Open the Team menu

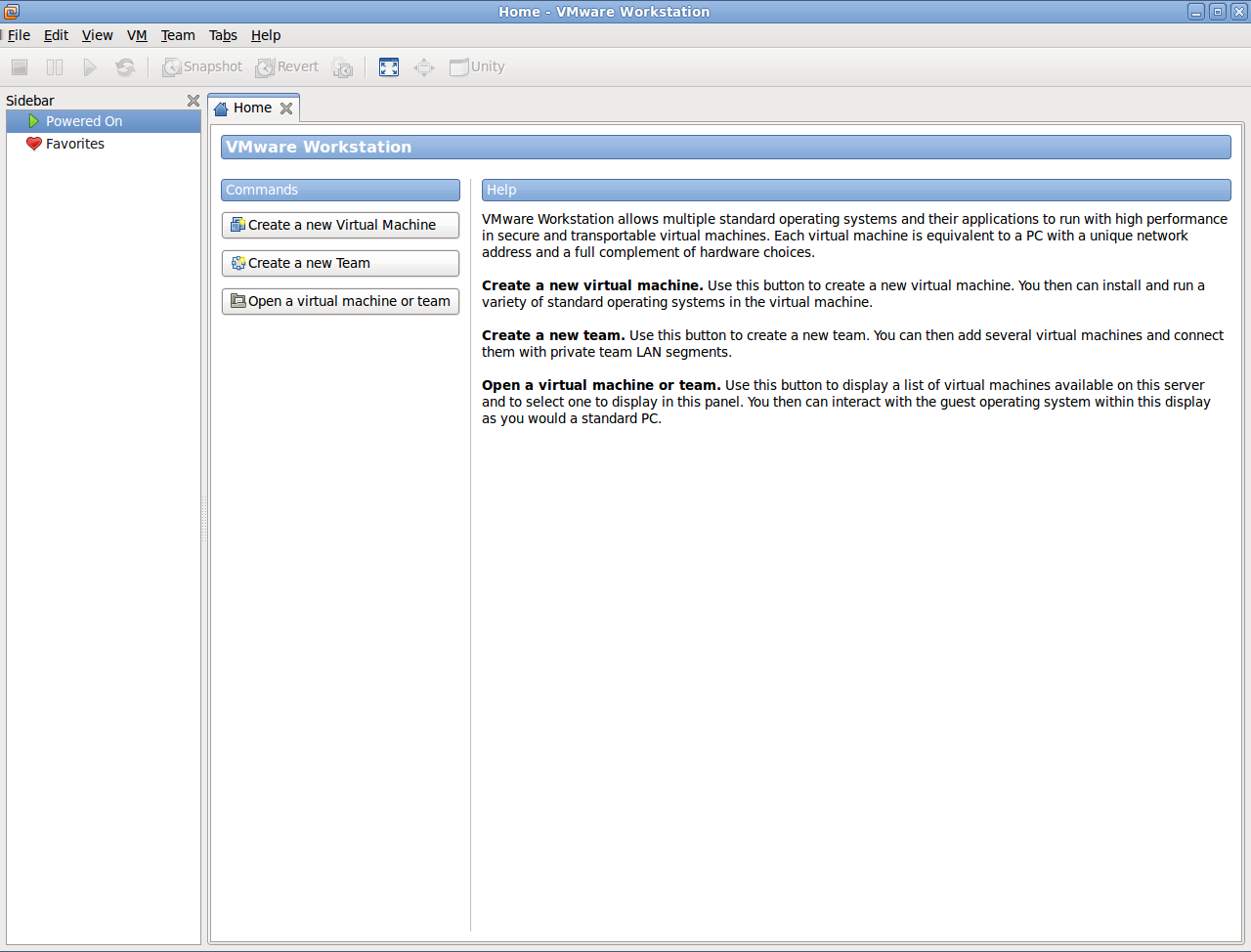pyautogui.click(x=178, y=35)
